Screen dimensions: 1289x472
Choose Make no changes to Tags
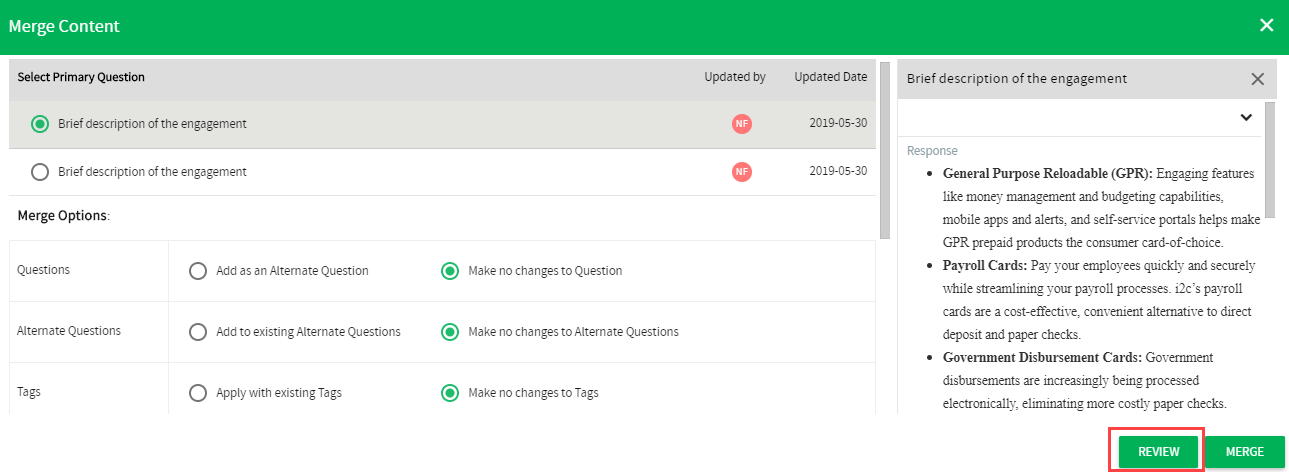(450, 393)
